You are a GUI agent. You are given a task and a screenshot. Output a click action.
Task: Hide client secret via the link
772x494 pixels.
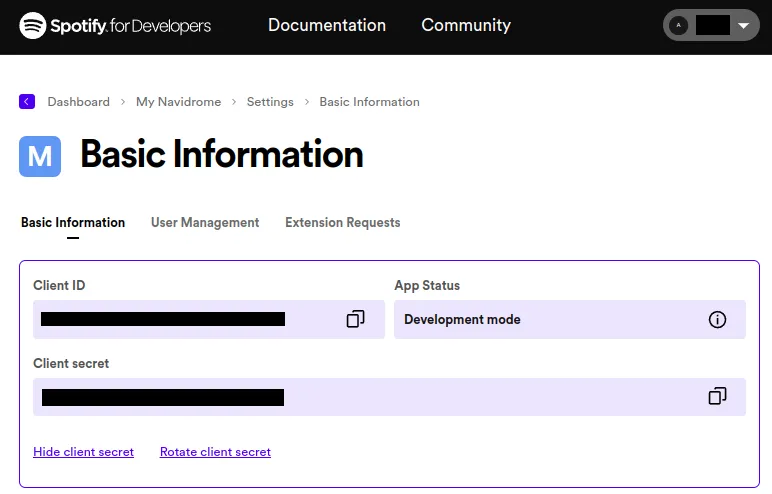pos(83,452)
